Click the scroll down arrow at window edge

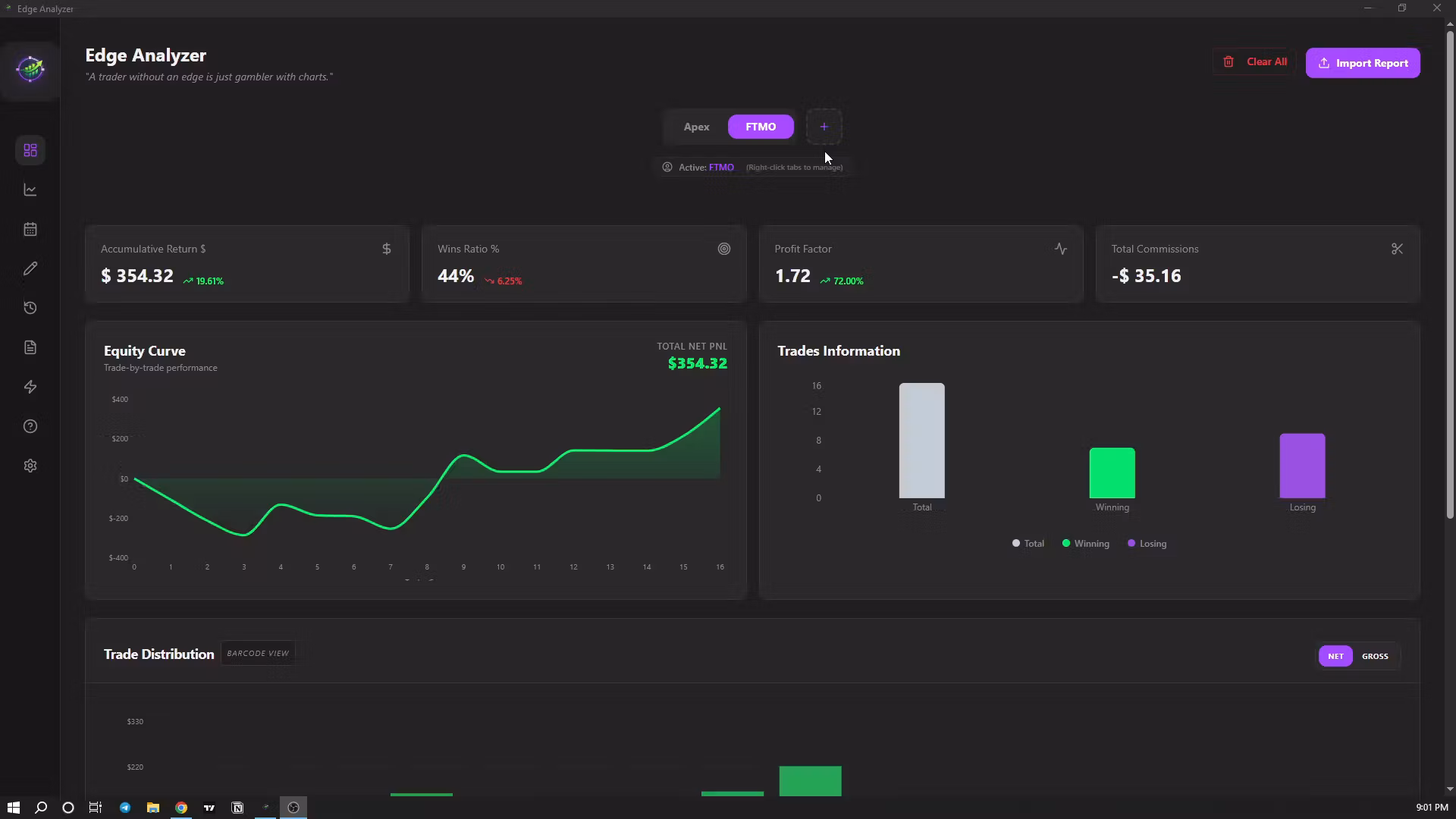click(x=1450, y=789)
